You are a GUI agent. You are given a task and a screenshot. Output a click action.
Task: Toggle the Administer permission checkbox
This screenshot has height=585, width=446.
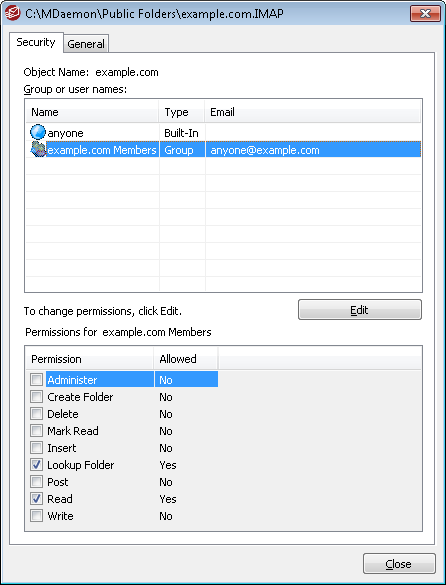[37, 380]
